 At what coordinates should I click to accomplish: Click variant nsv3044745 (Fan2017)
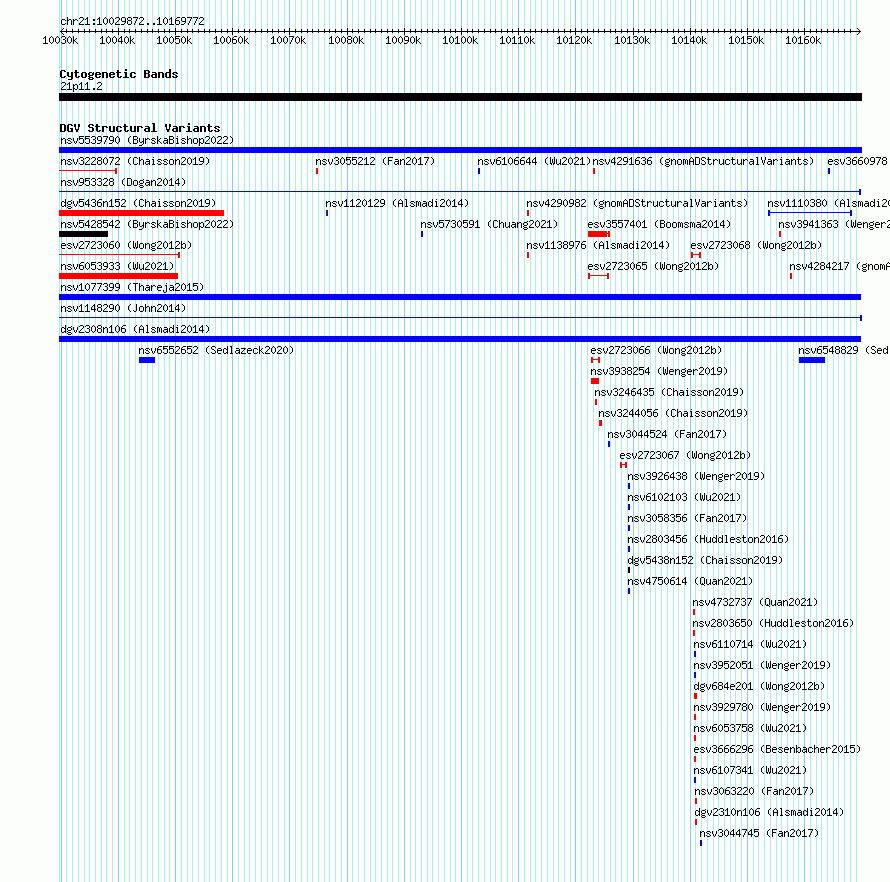759,833
